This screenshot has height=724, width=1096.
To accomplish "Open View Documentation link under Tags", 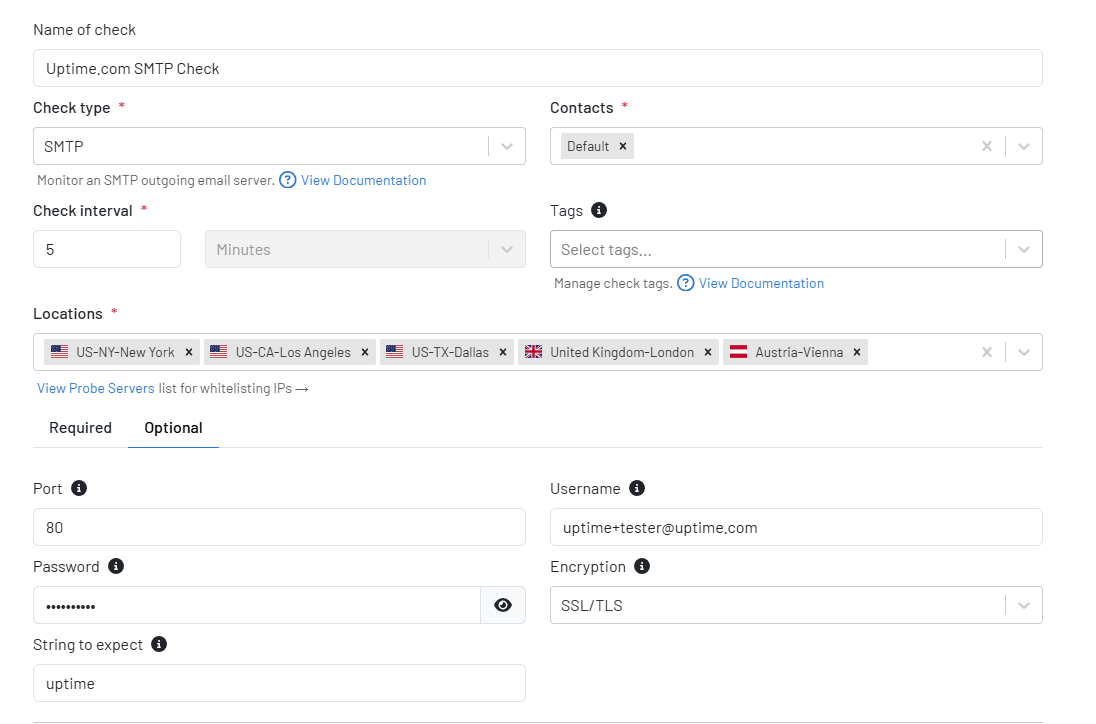I will 761,283.
